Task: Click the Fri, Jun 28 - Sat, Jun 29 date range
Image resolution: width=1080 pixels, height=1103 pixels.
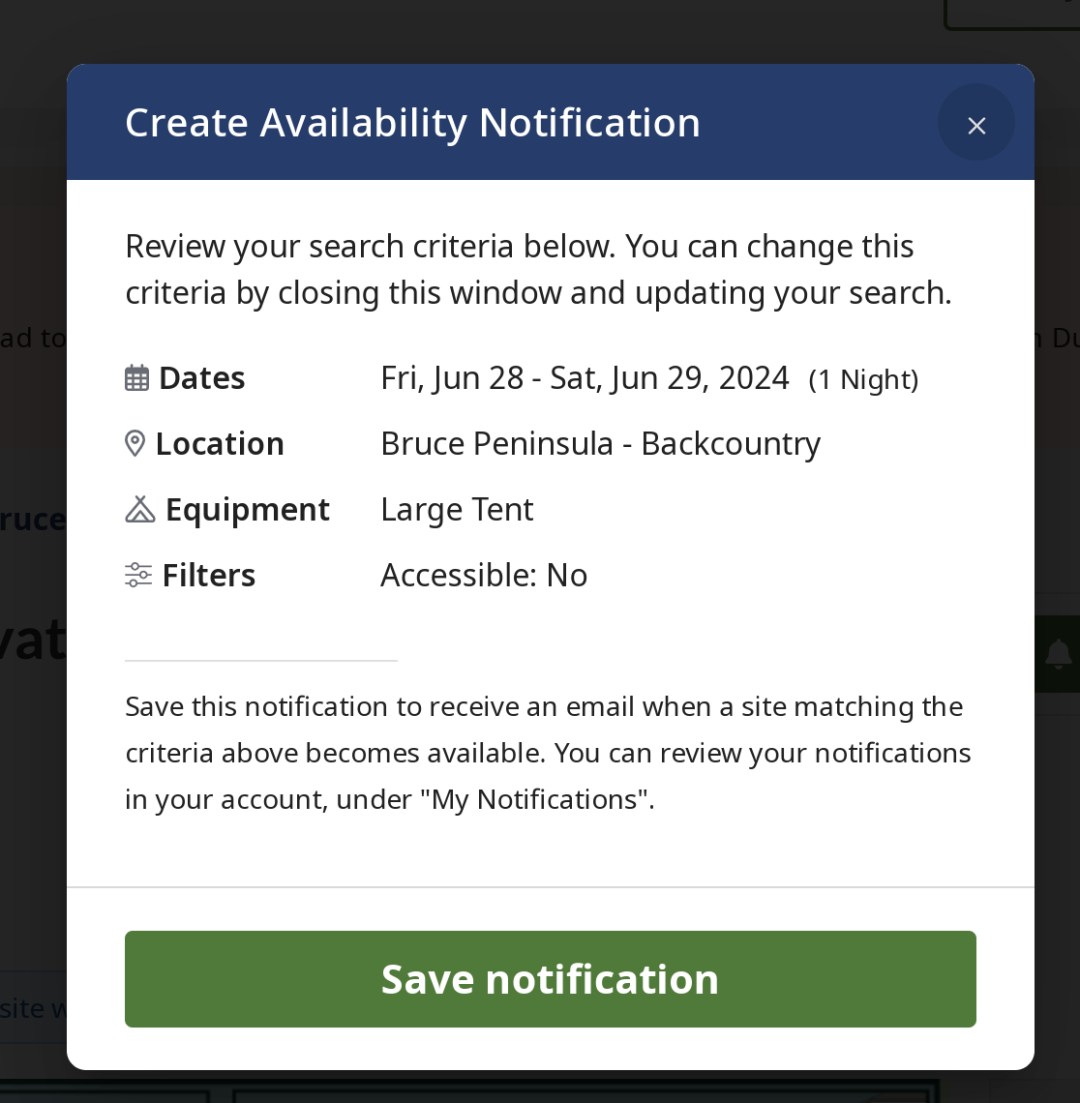Action: tap(585, 378)
